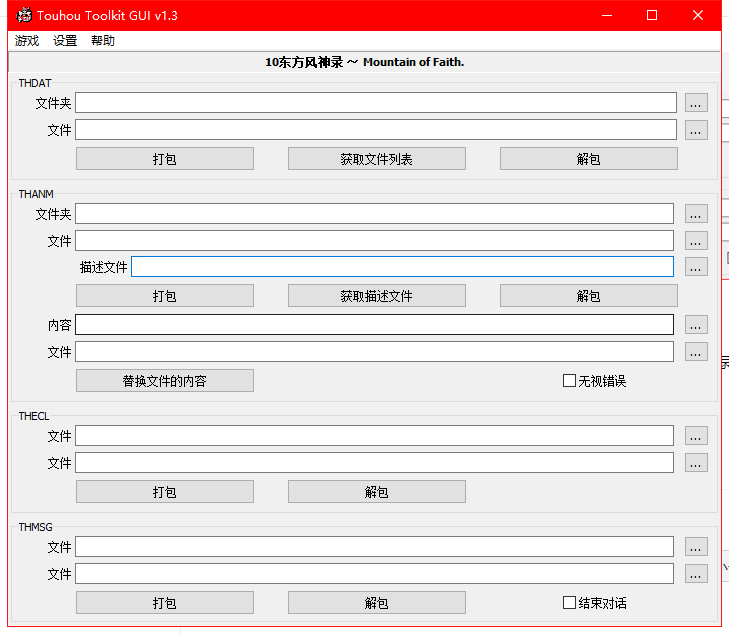Browse for 内容 using its ... button
The width and height of the screenshot is (729, 634).
[x=696, y=325]
